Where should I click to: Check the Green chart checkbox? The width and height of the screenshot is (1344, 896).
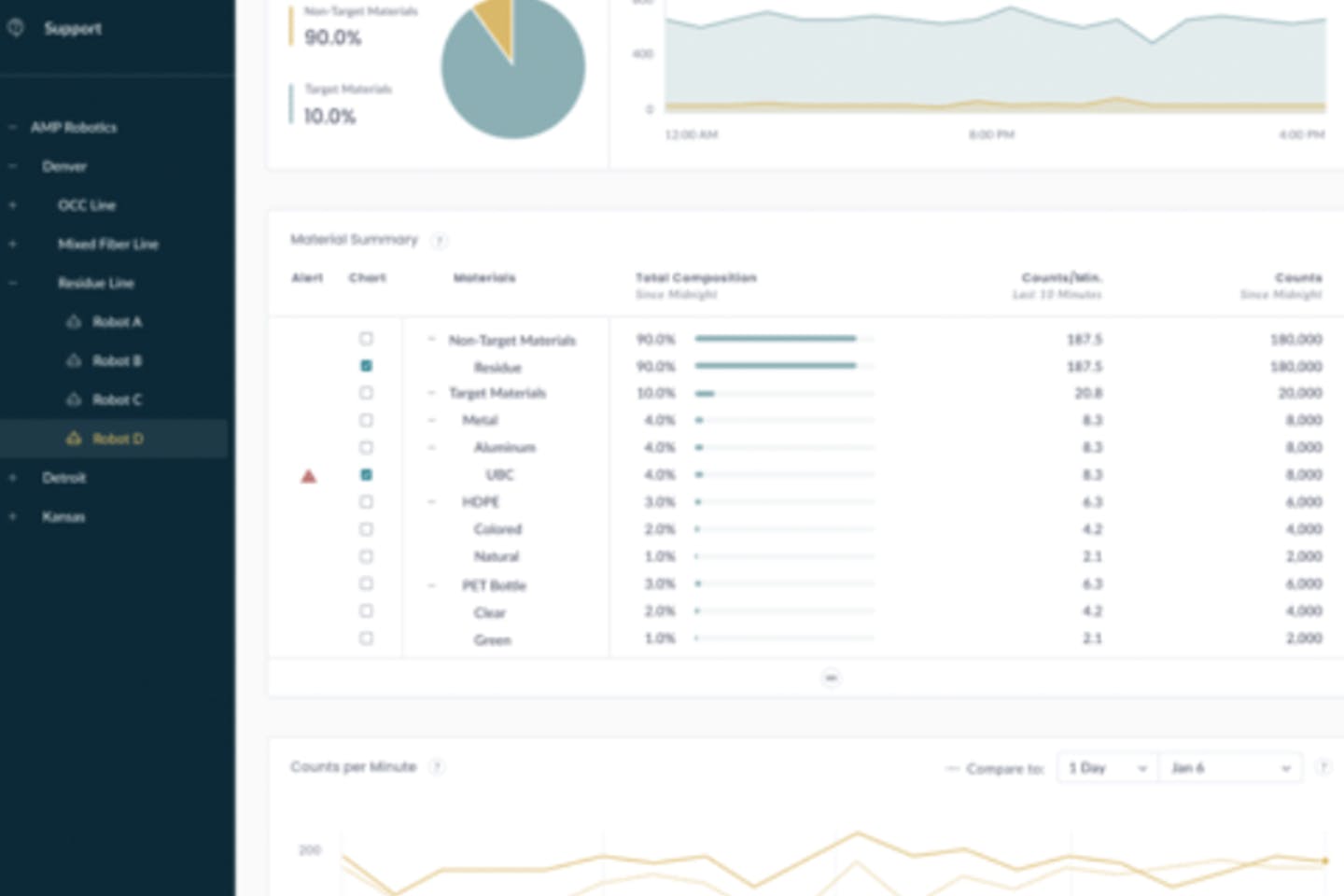[366, 638]
